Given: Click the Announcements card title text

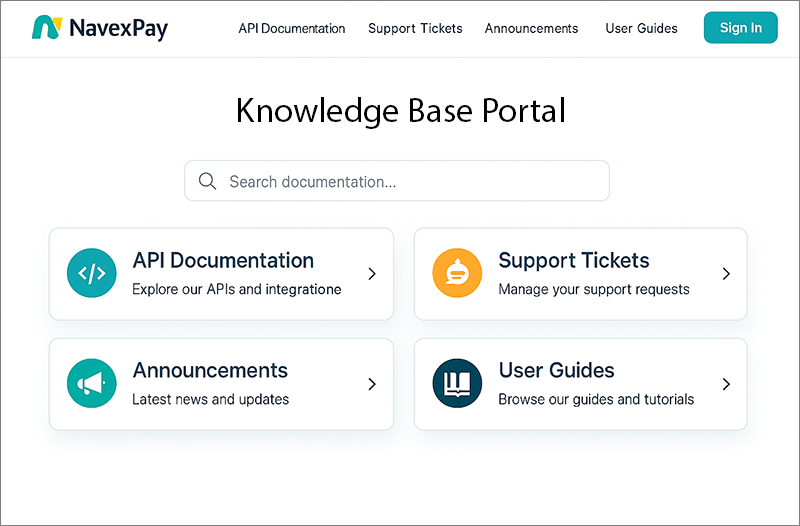Looking at the screenshot, I should click(x=210, y=371).
